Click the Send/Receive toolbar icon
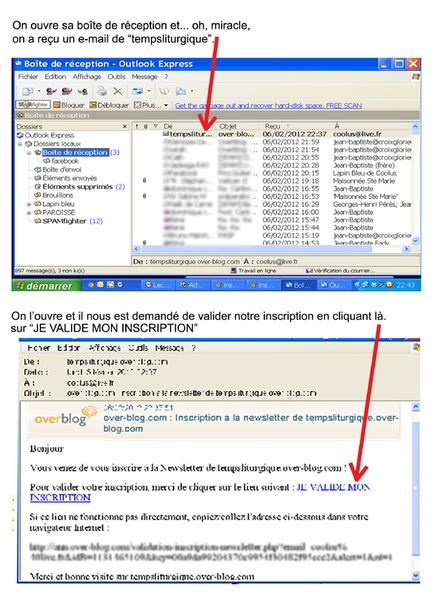 (138, 91)
